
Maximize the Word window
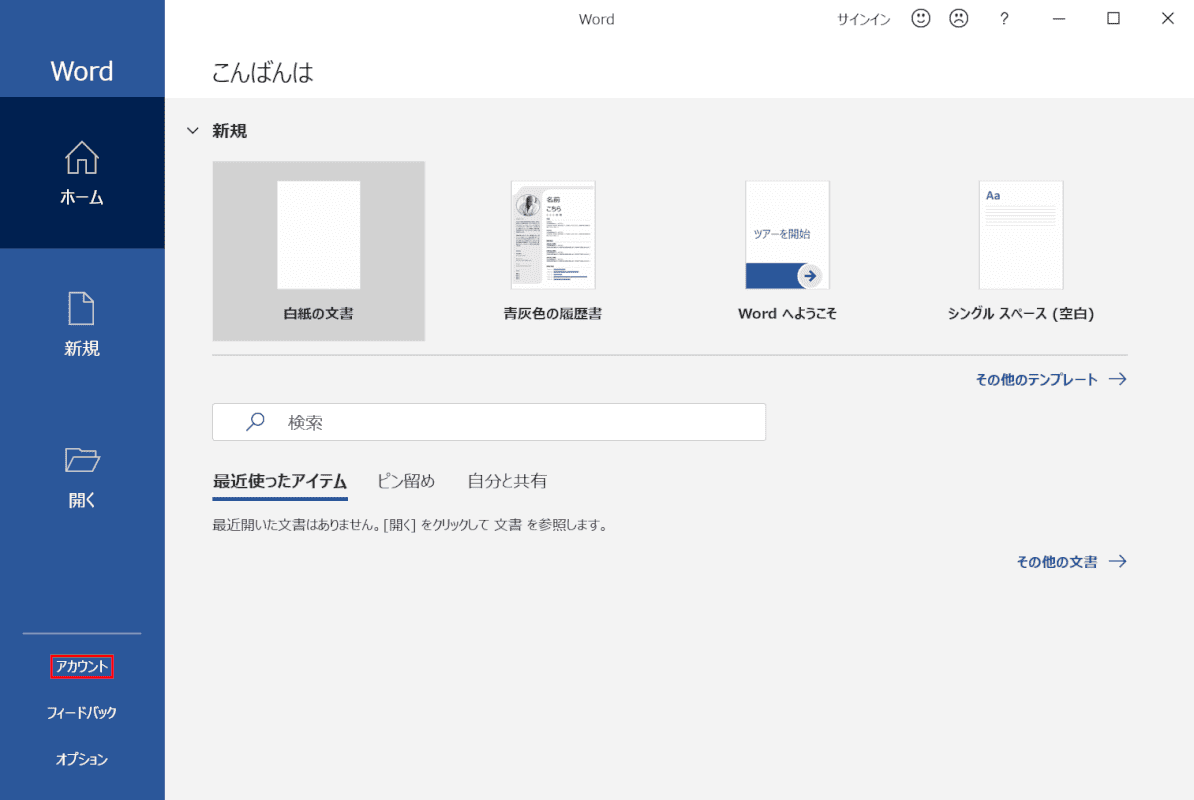[x=1113, y=18]
